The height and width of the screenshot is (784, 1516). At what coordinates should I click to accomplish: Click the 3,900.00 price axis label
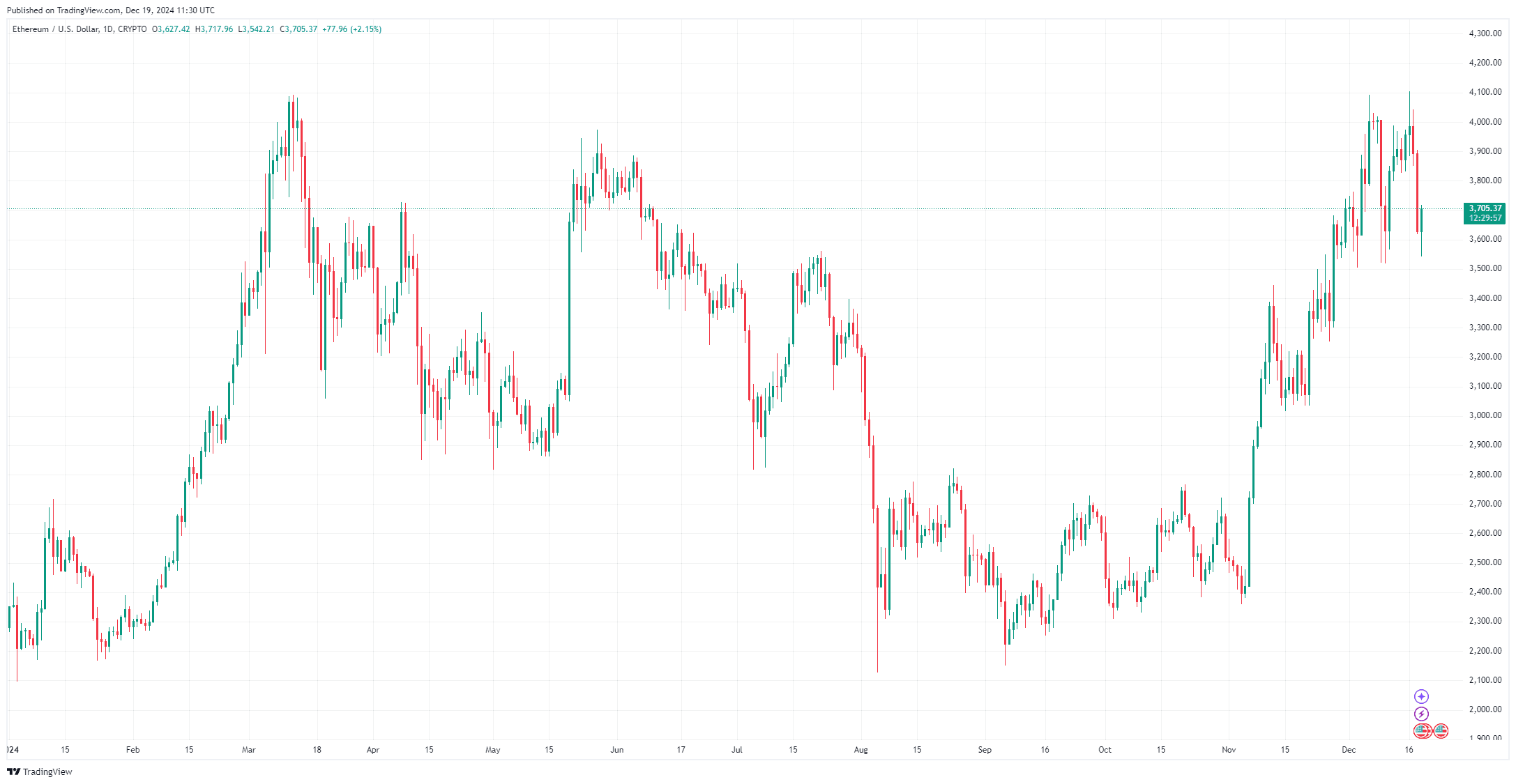tap(1485, 151)
